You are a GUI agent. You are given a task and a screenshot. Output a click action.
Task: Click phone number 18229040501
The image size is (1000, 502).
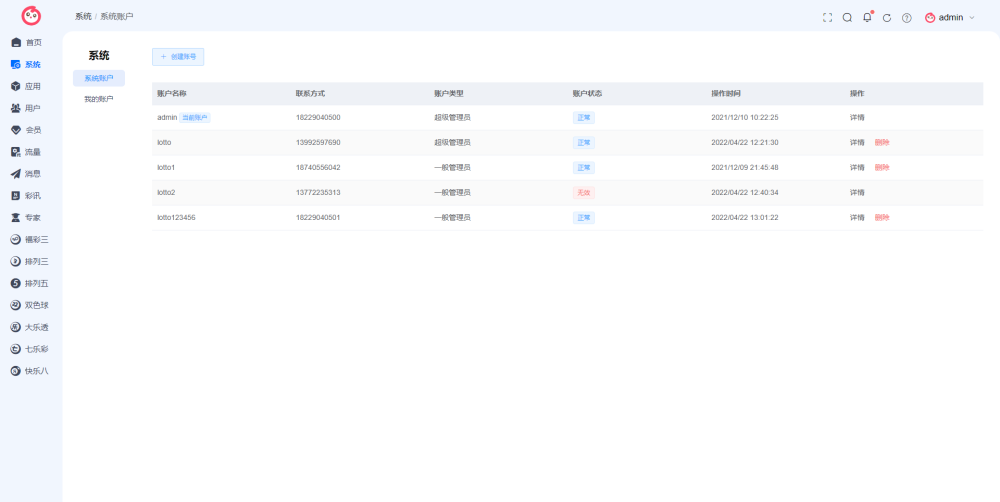tap(318, 218)
